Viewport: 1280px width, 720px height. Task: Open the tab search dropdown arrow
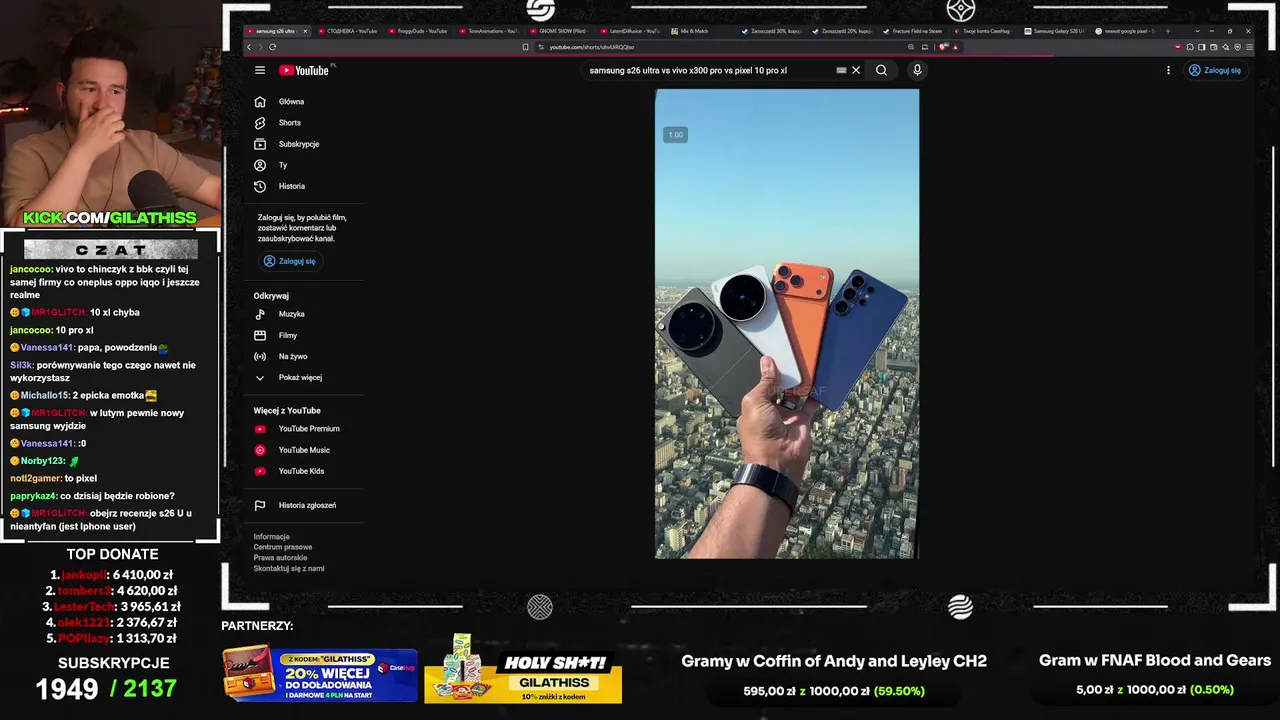pos(1197,31)
